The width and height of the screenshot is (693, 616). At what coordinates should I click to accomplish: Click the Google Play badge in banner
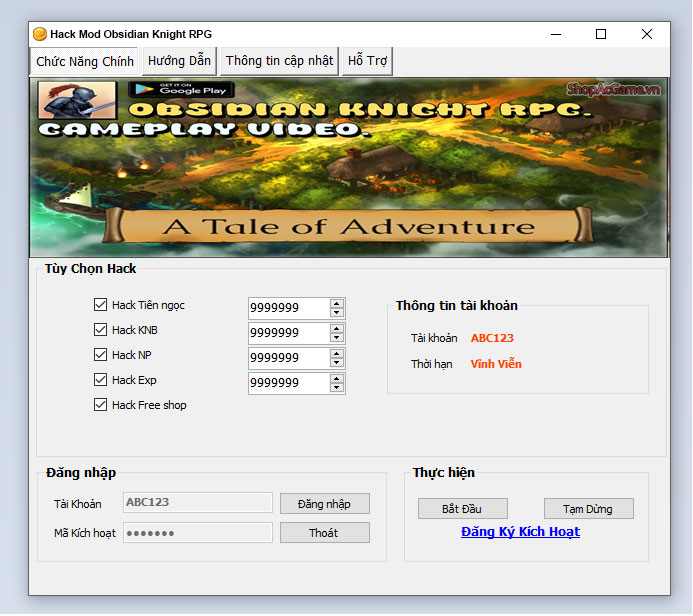[x=181, y=89]
